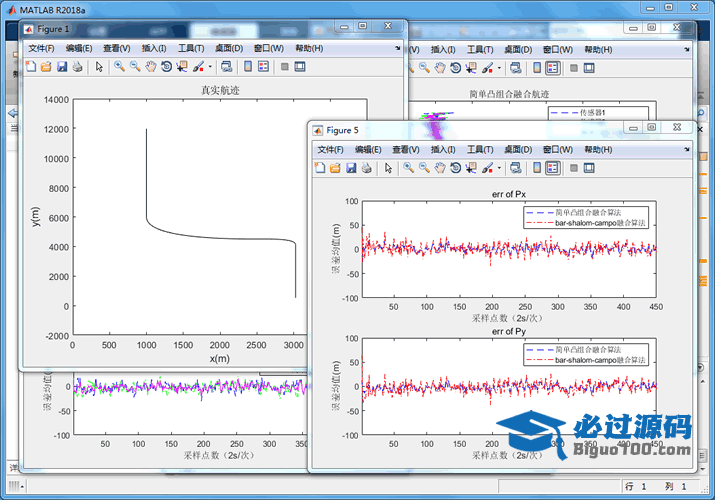
Task: Show Plot Tools in background figure window
Action: click(x=589, y=68)
